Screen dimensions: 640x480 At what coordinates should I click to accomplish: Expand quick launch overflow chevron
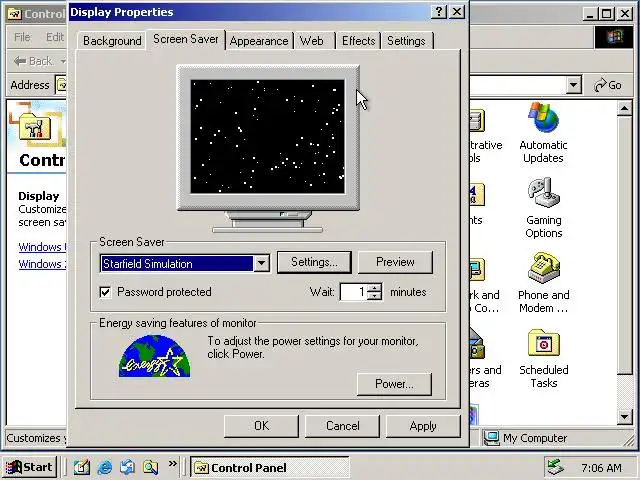173,464
